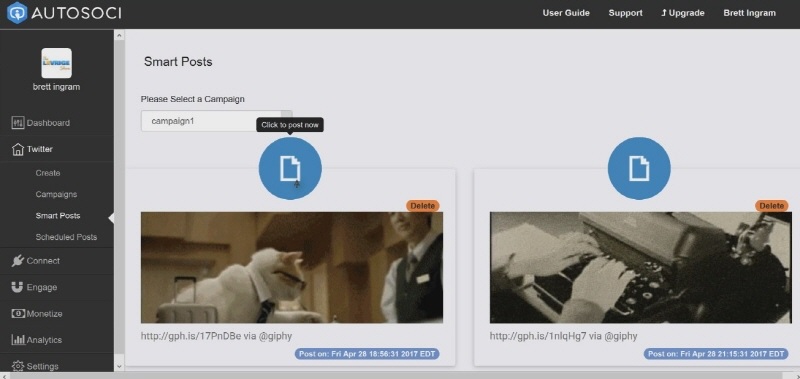
Task: Open the Engage magnet icon
Action: click(17, 287)
